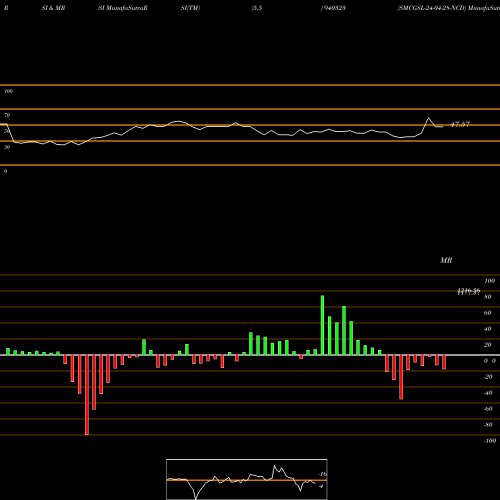The image size is (500, 500).
Task: Click the longest red histogram bar
Action: pyautogui.click(x=87, y=395)
